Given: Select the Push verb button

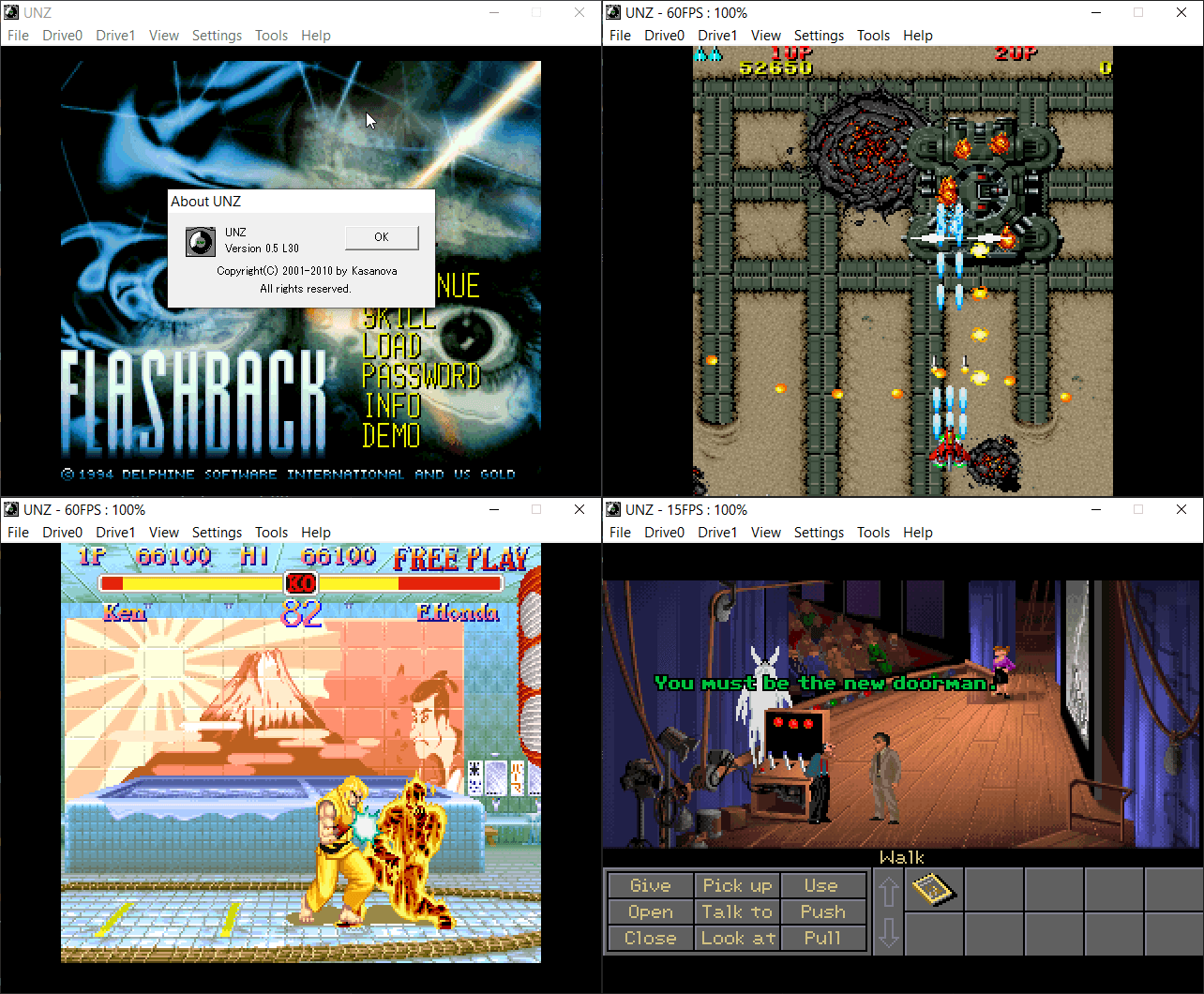Looking at the screenshot, I should coord(821,911).
